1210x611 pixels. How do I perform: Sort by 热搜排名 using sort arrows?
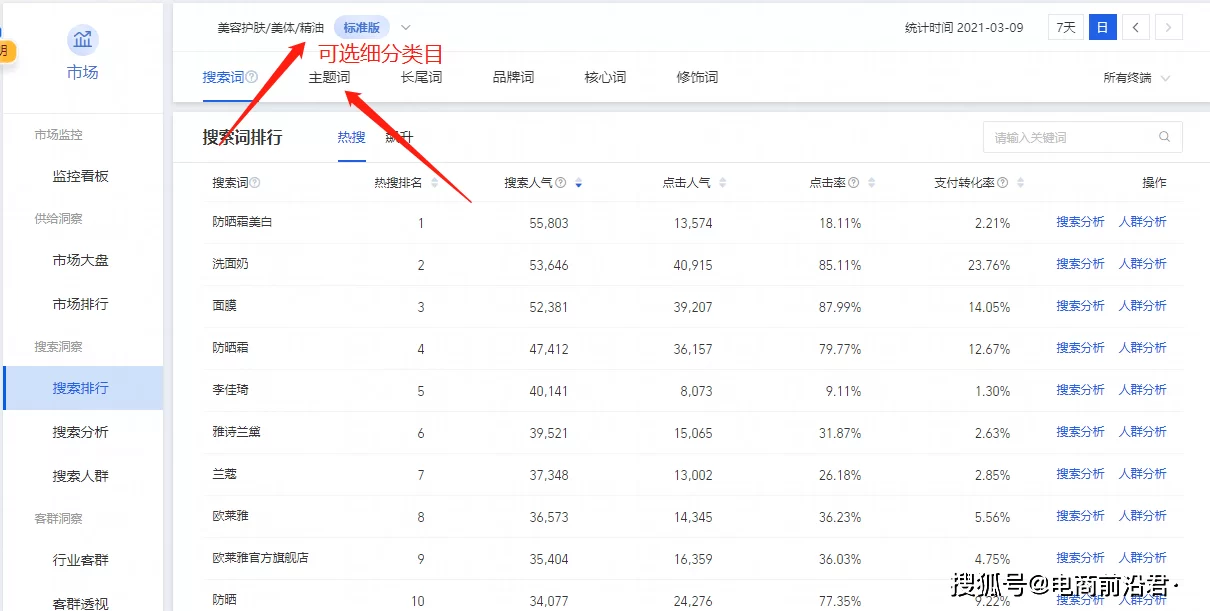point(432,183)
